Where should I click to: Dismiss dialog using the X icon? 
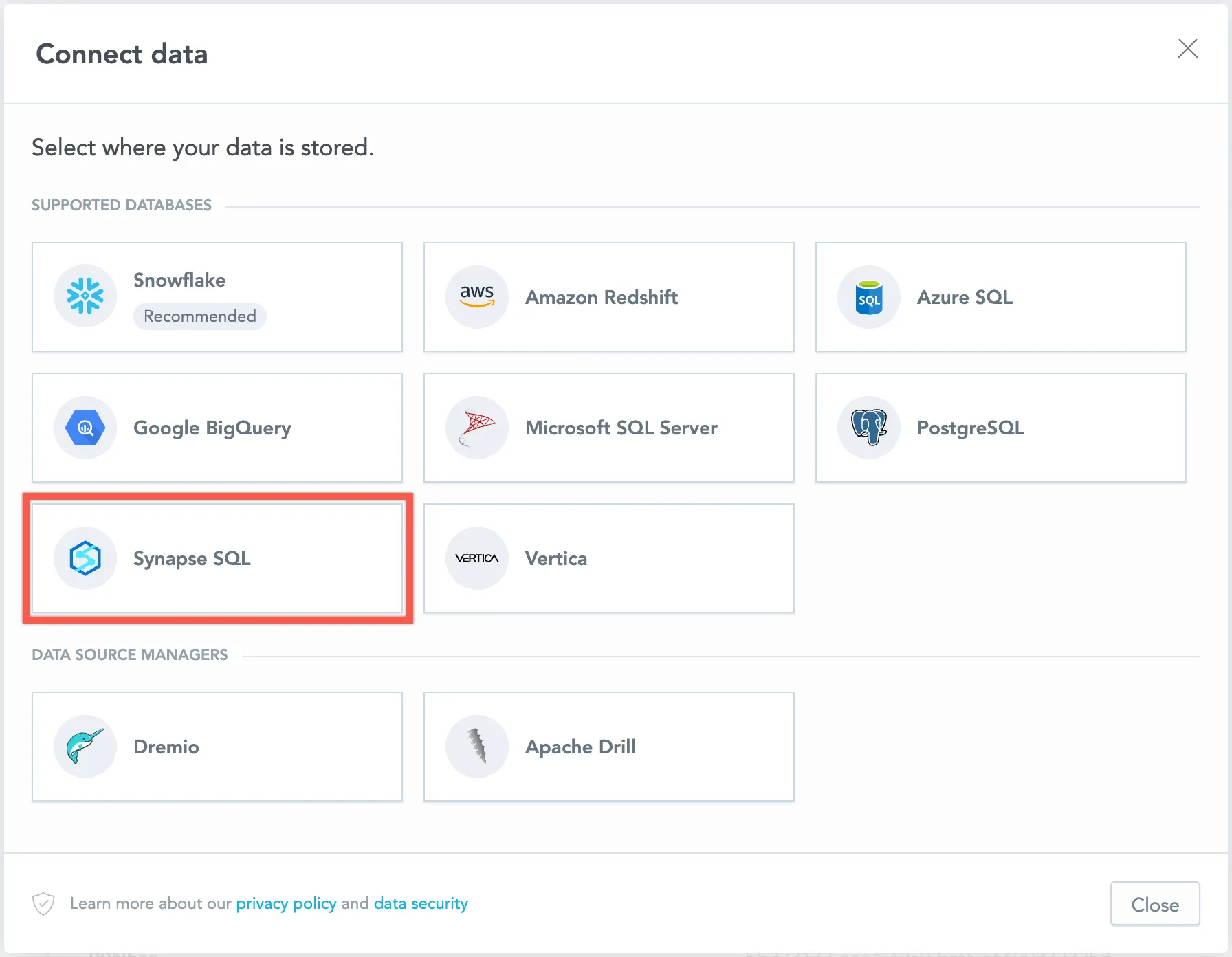[1188, 49]
